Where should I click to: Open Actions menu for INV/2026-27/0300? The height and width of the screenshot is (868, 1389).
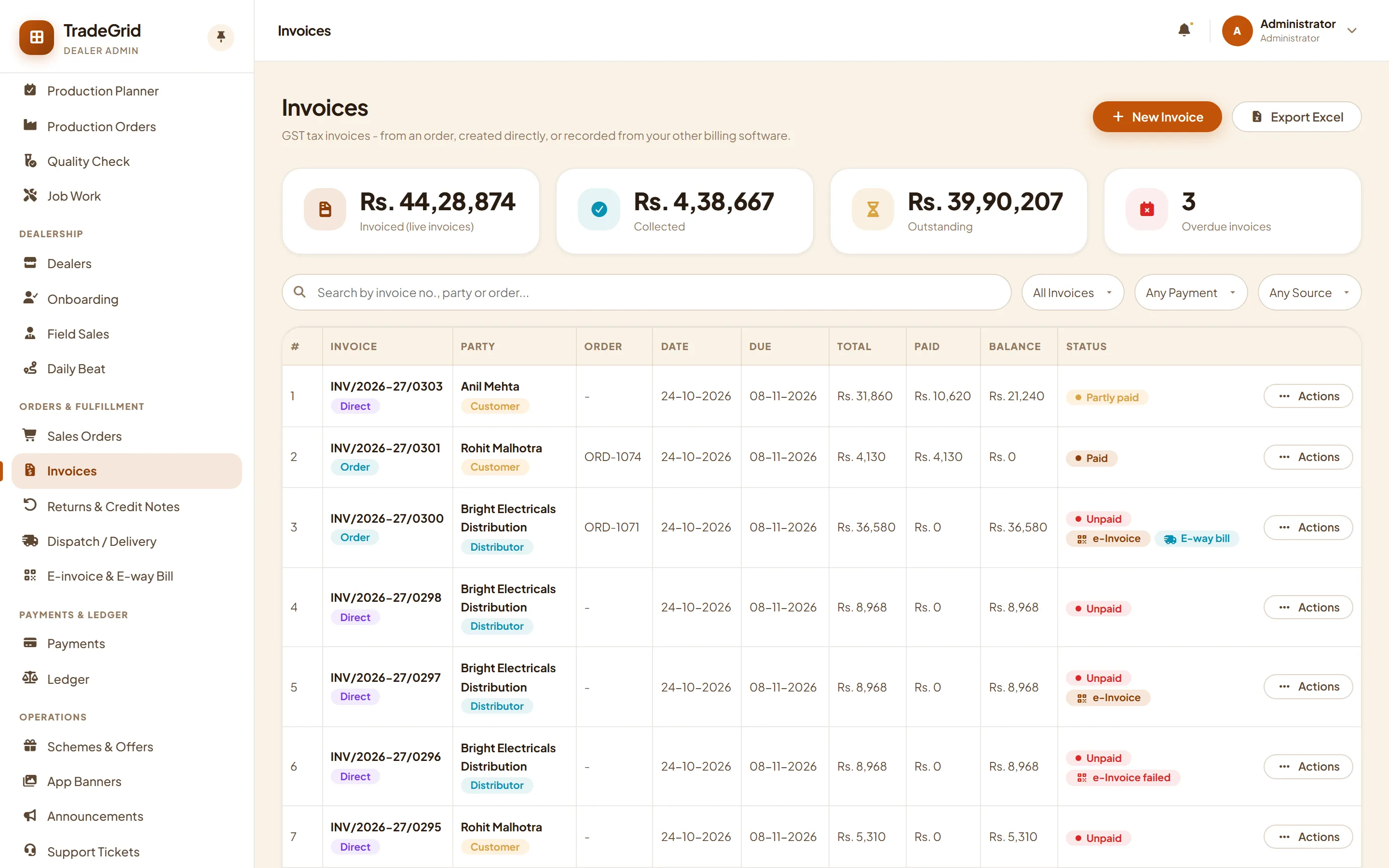coord(1308,527)
